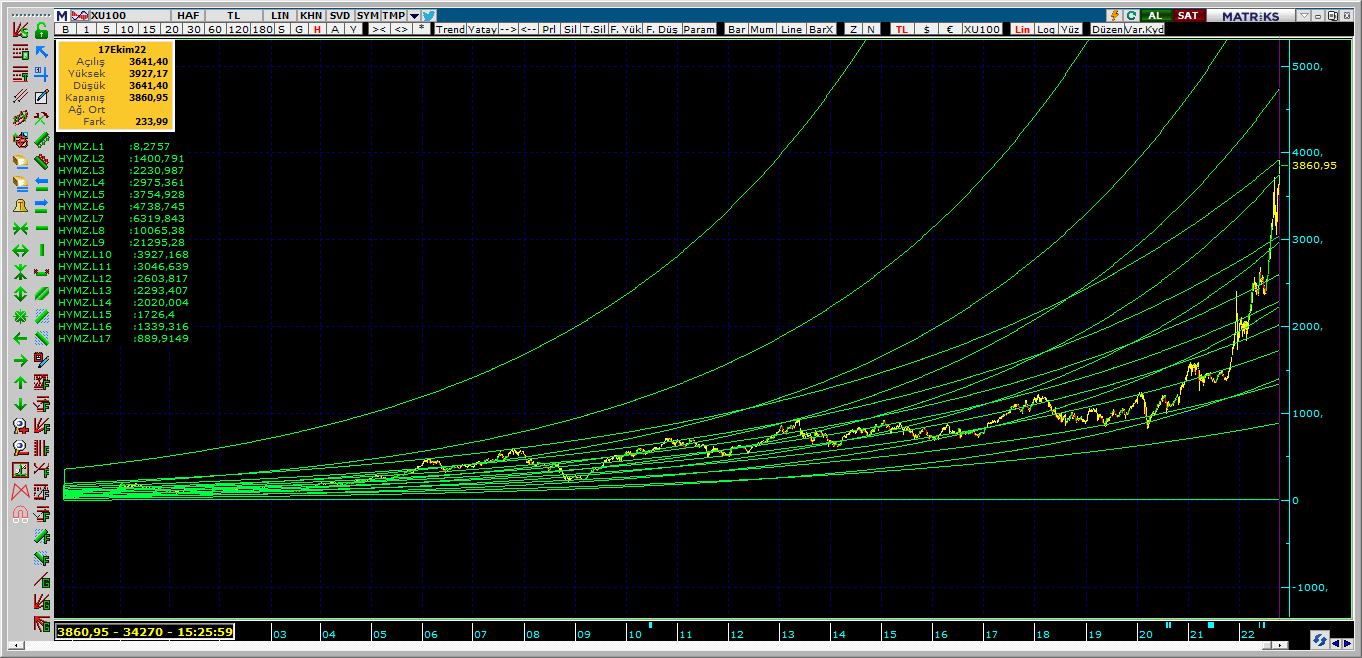Toggle the Lin linear scale

(x=1022, y=30)
